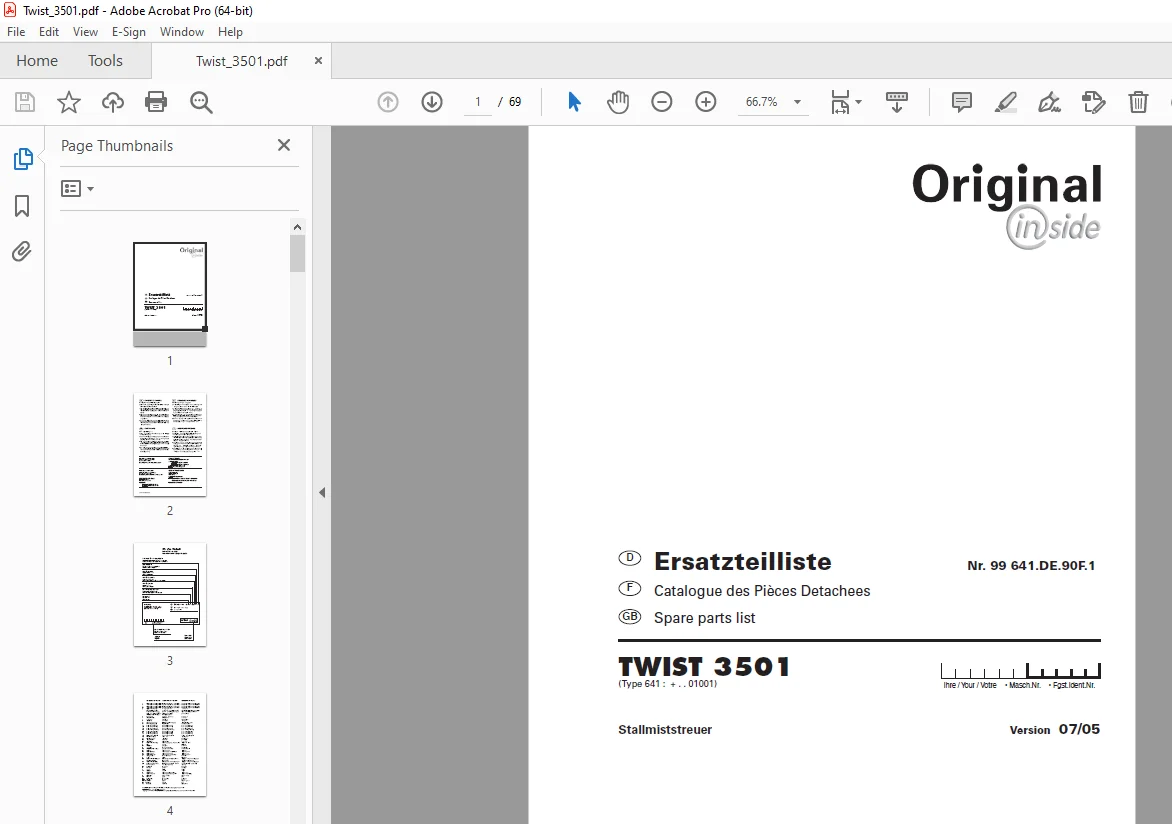This screenshot has height=824, width=1172.
Task: Switch to the Home tab
Action: pos(37,61)
